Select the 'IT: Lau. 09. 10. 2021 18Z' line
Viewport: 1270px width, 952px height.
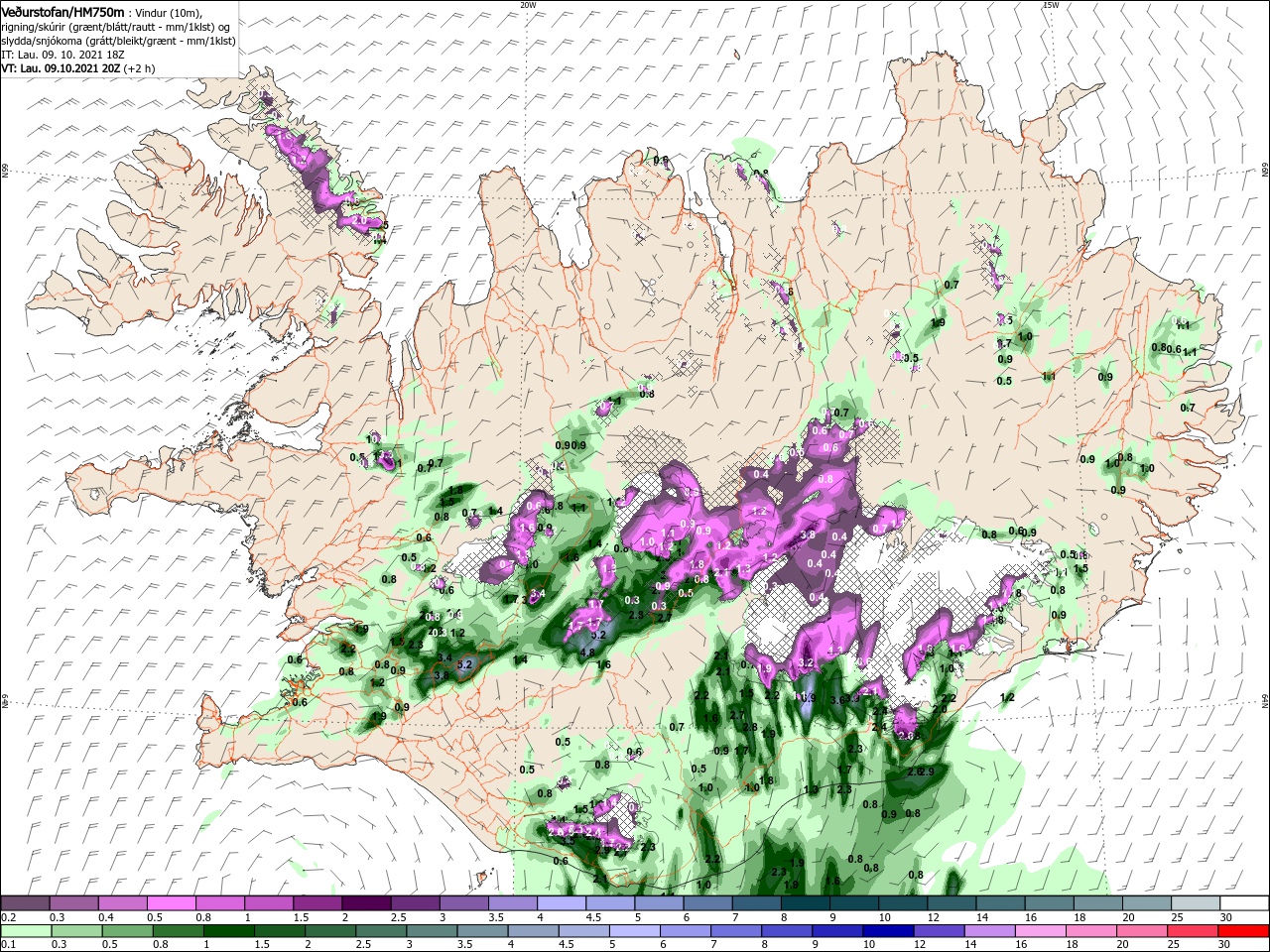[63, 54]
